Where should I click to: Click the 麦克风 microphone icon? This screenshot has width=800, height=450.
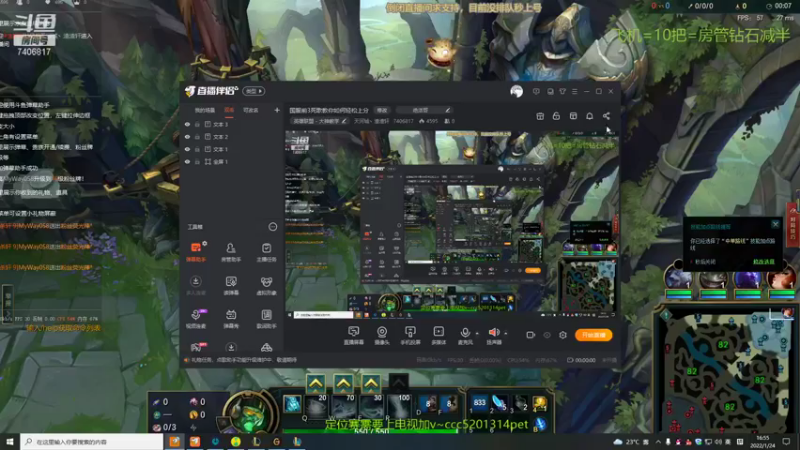465,333
